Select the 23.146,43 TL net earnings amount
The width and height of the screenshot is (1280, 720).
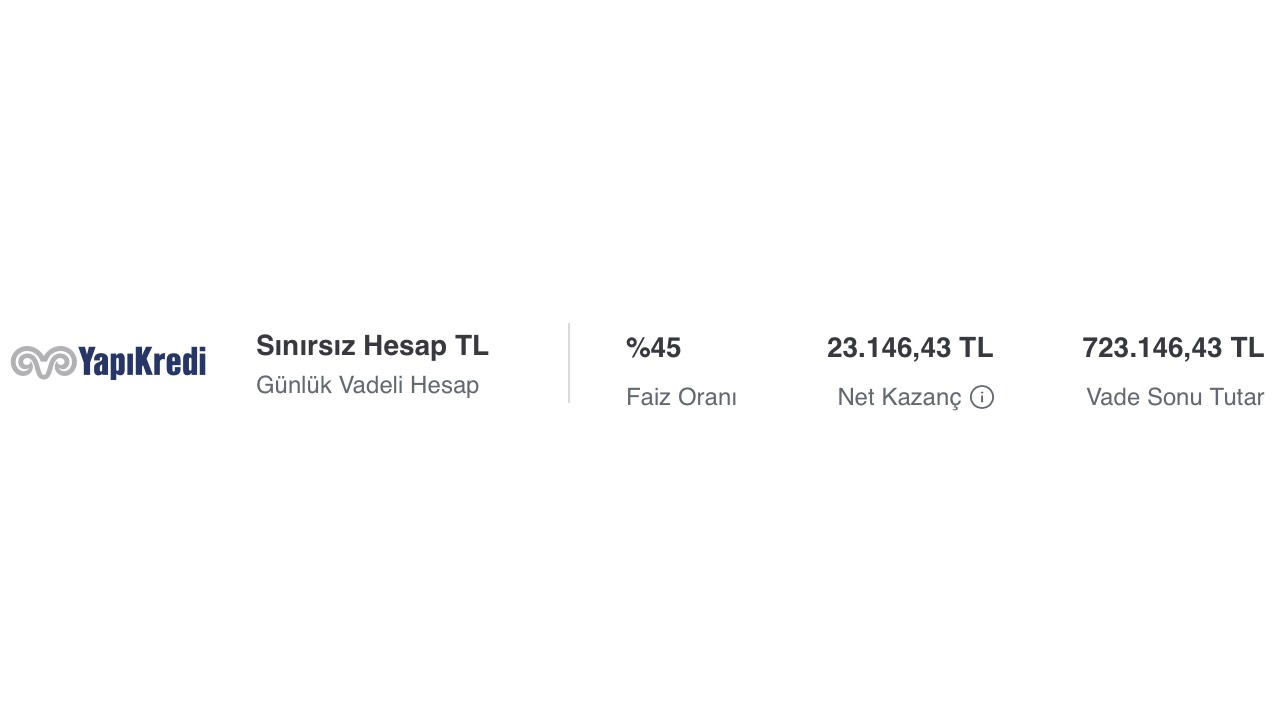click(x=909, y=349)
